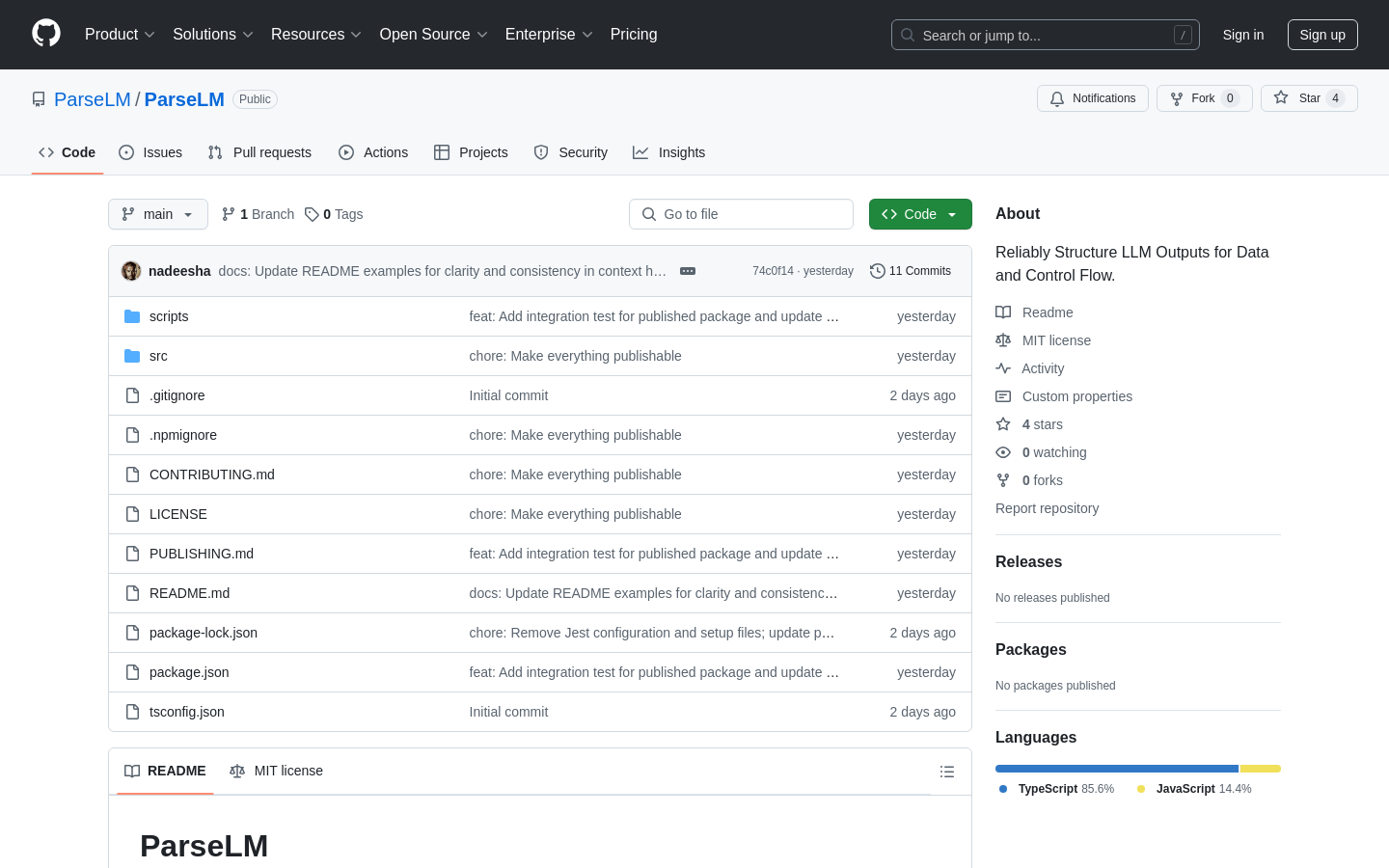This screenshot has width=1389, height=868.
Task: Select the MIT license tab in README panel
Action: click(x=276, y=771)
